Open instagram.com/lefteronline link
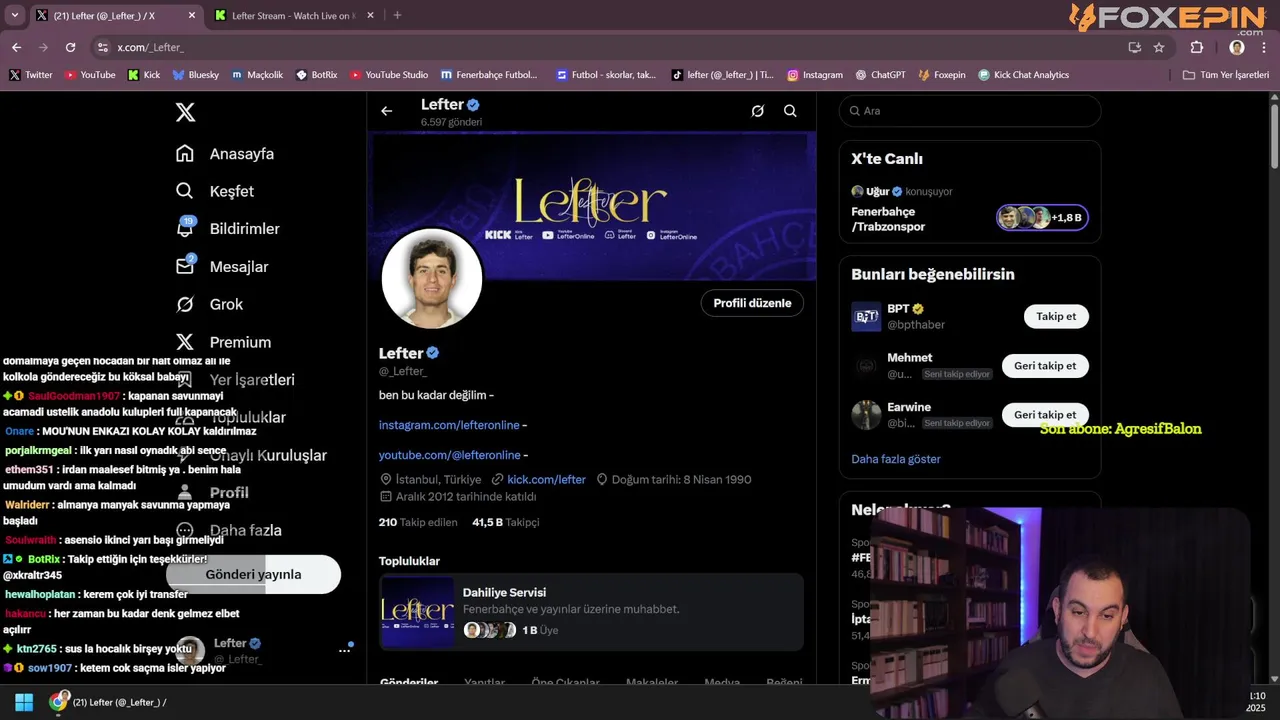 coord(449,425)
